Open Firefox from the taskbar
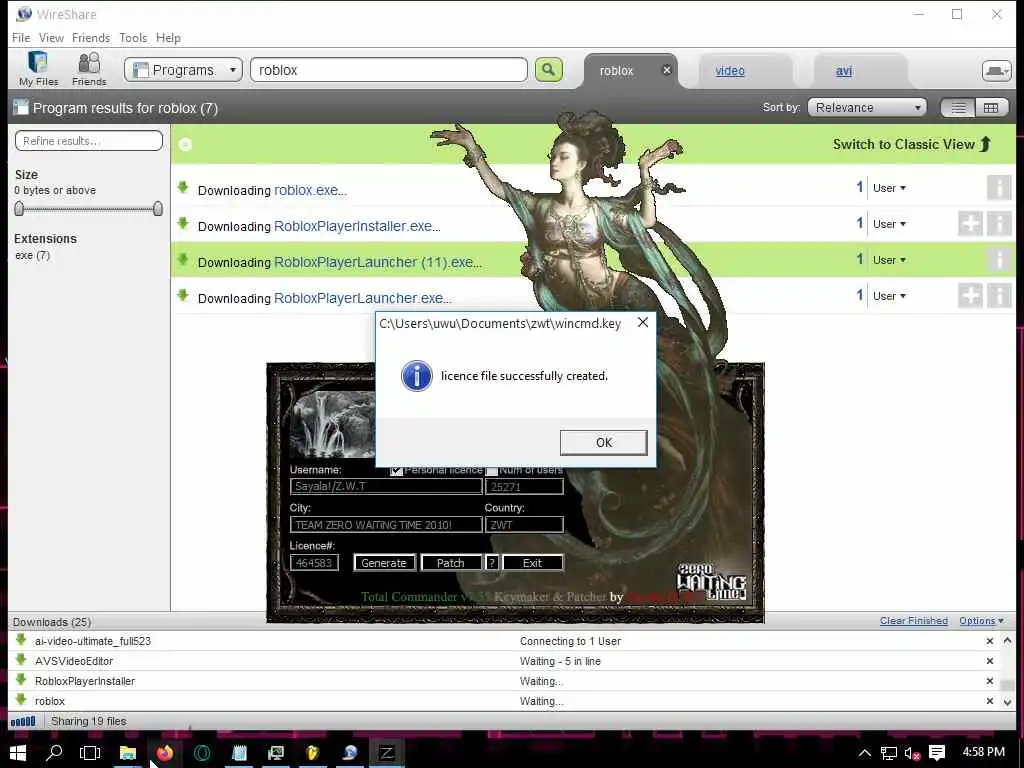1024x768 pixels. 165,752
